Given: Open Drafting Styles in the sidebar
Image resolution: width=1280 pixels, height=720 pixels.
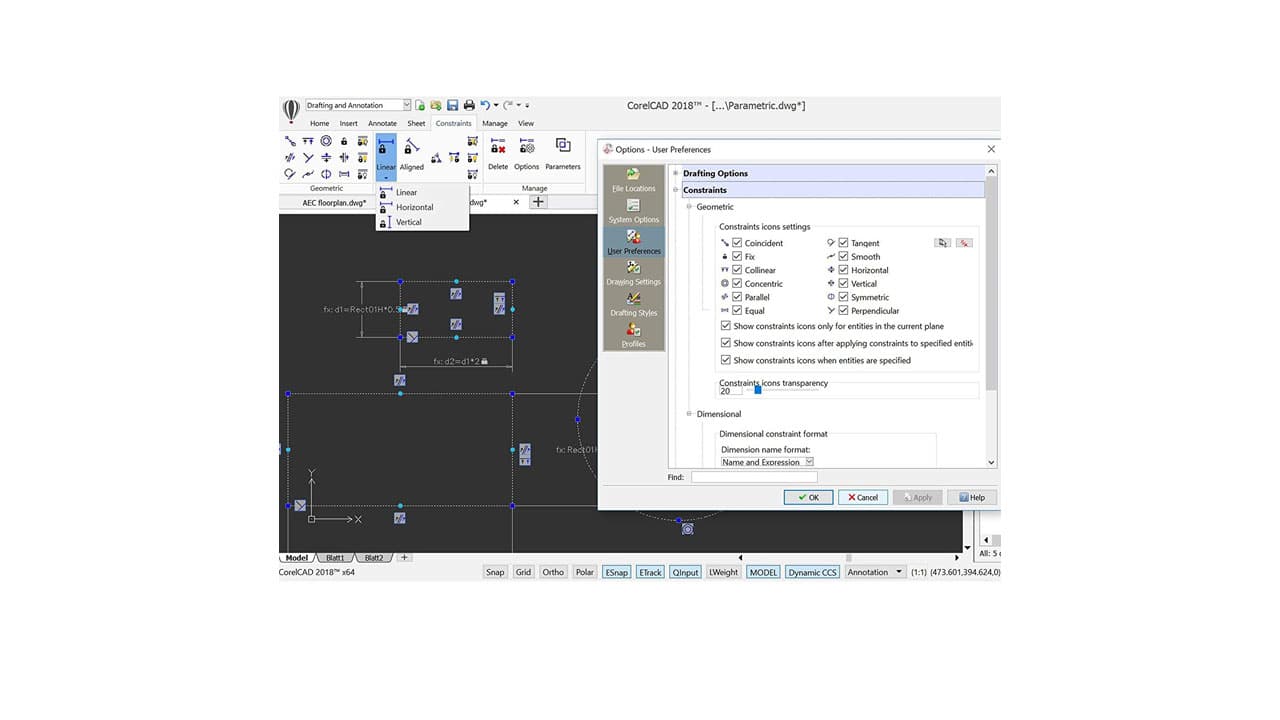Looking at the screenshot, I should pos(633,308).
